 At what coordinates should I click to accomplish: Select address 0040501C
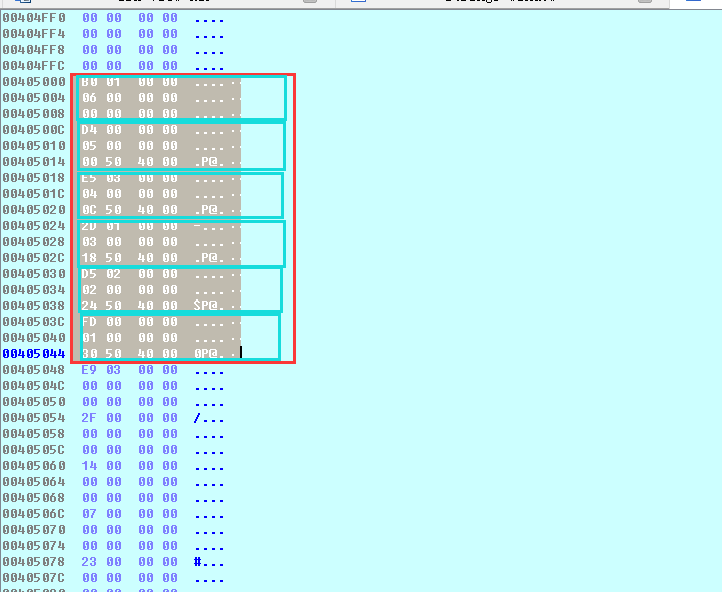click(34, 194)
